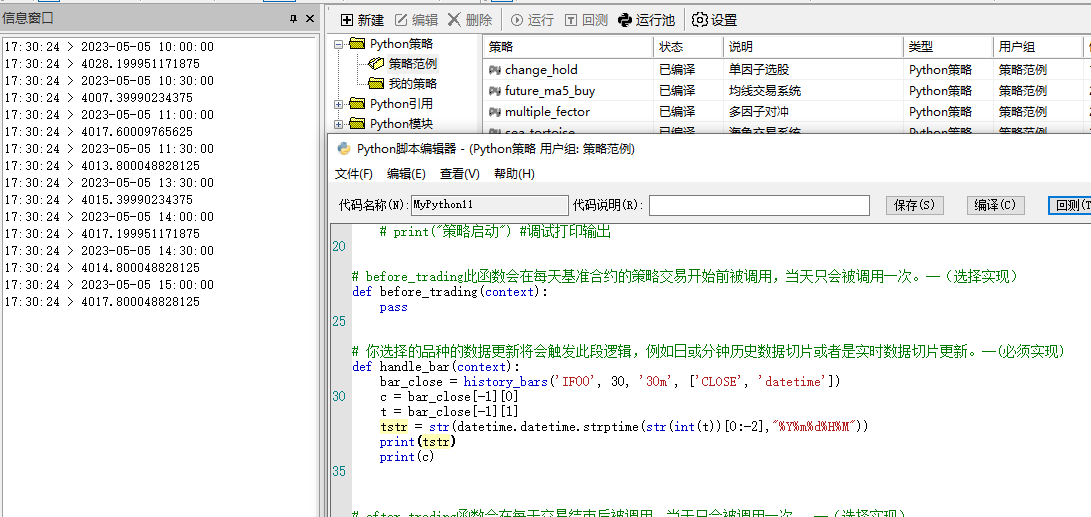Viewport: 1091px width, 517px height.
Task: Click the 删除 toolbar button
Action: pos(470,20)
